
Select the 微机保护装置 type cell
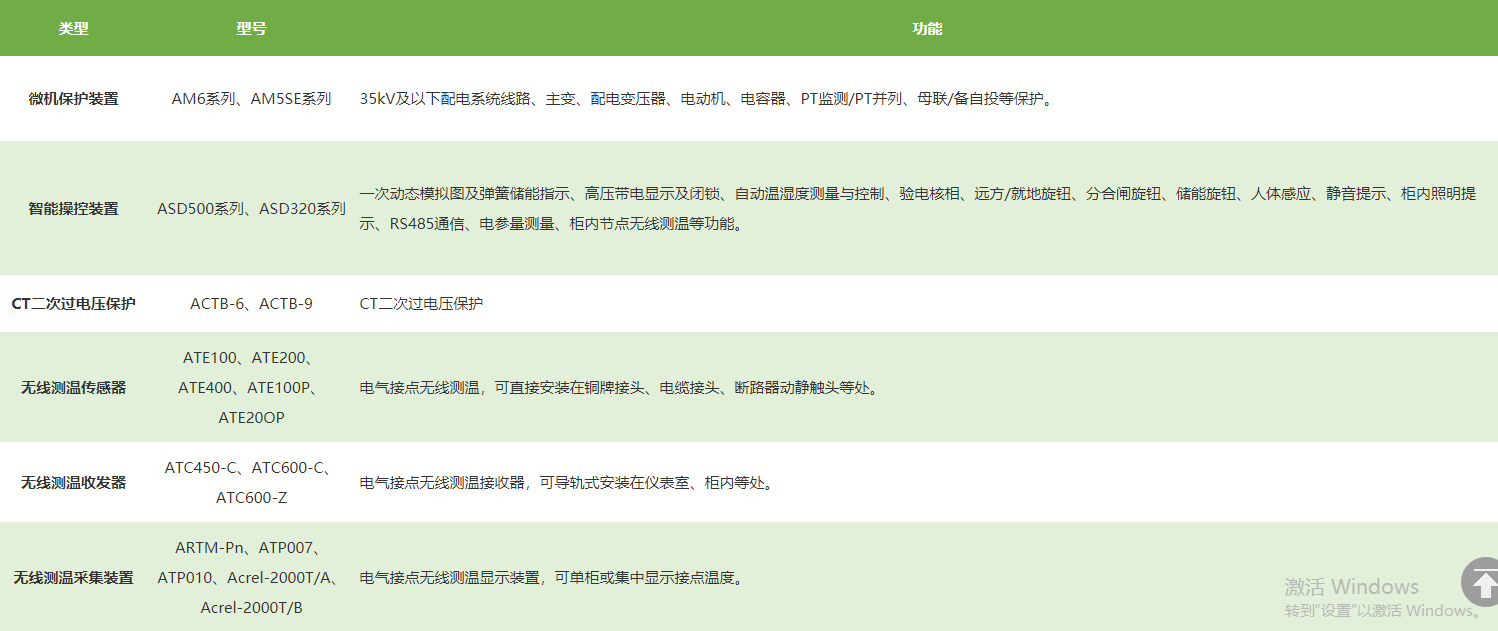[x=73, y=99]
